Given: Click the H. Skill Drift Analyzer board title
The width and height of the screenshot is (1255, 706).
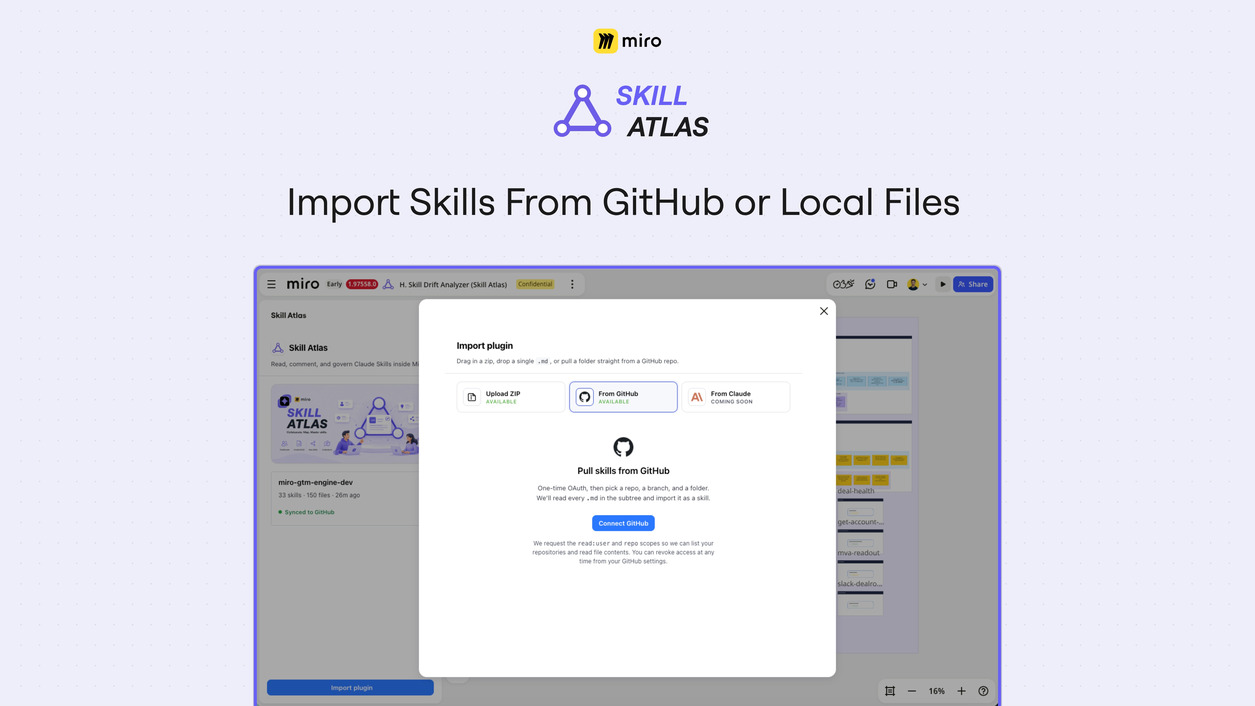Looking at the screenshot, I should coord(455,284).
